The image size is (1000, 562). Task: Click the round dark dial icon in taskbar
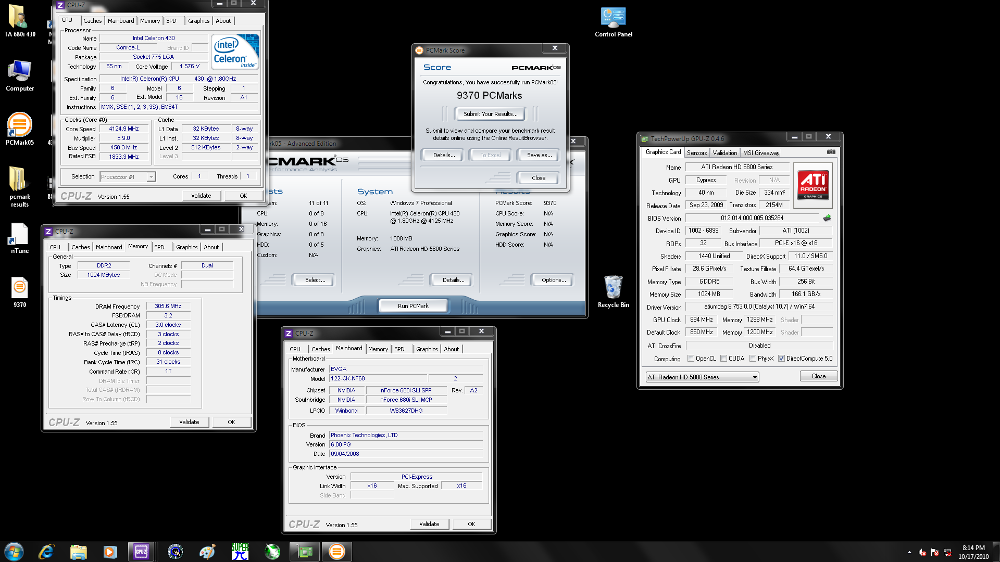(x=175, y=551)
